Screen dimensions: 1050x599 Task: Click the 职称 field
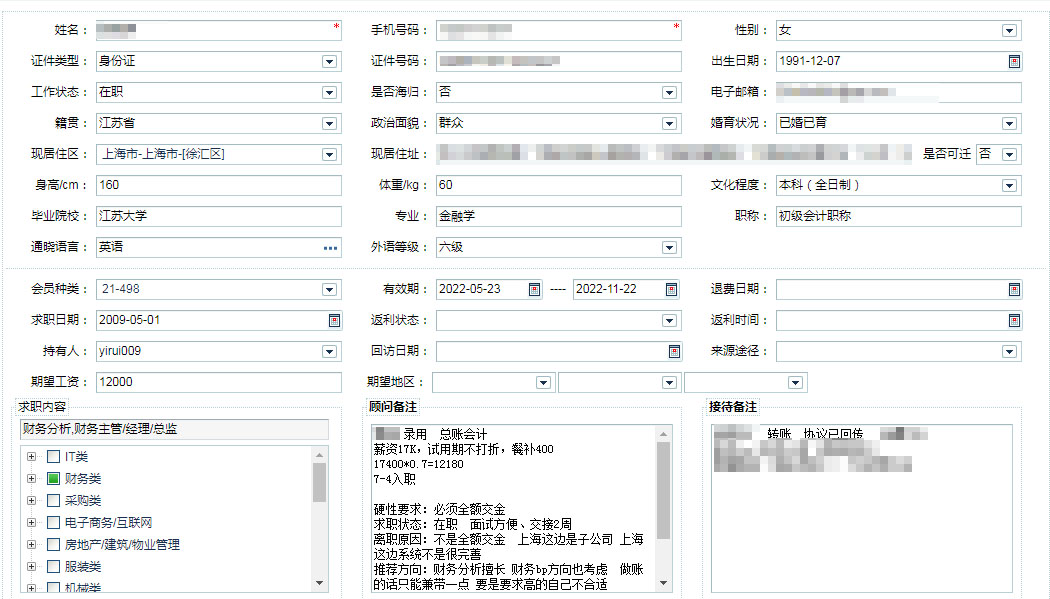[x=899, y=216]
